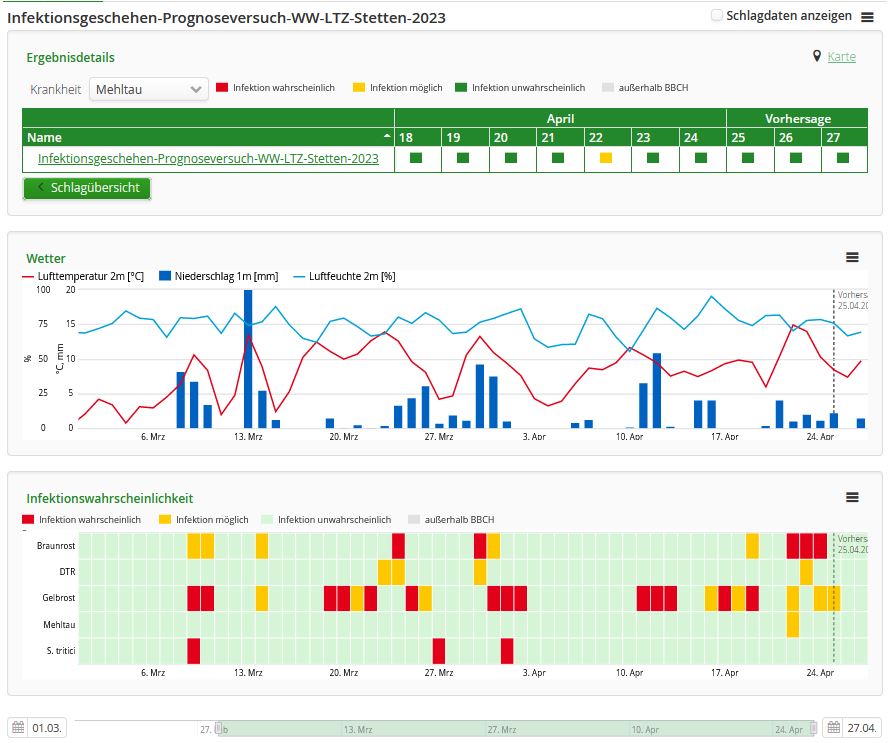Click the start date field showing 01.03.
The width and height of the screenshot is (894, 743).
point(47,728)
